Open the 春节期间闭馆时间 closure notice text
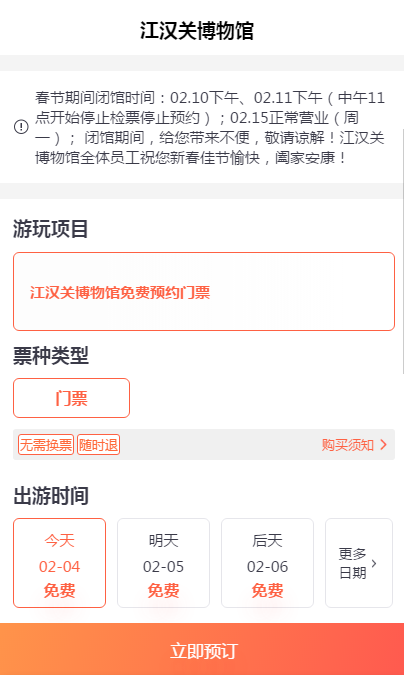 (x=209, y=127)
